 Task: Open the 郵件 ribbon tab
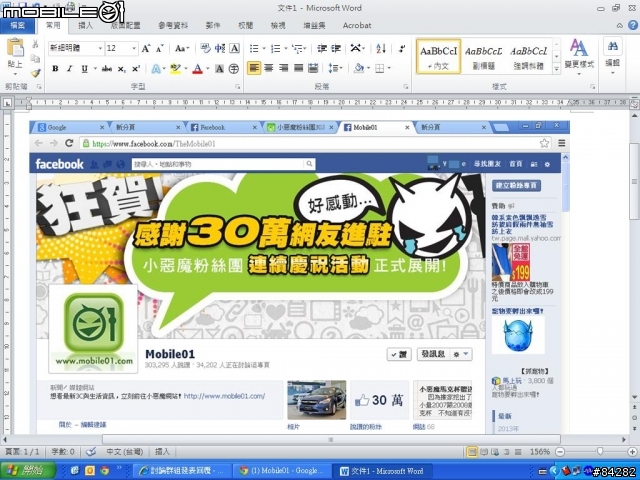213,25
